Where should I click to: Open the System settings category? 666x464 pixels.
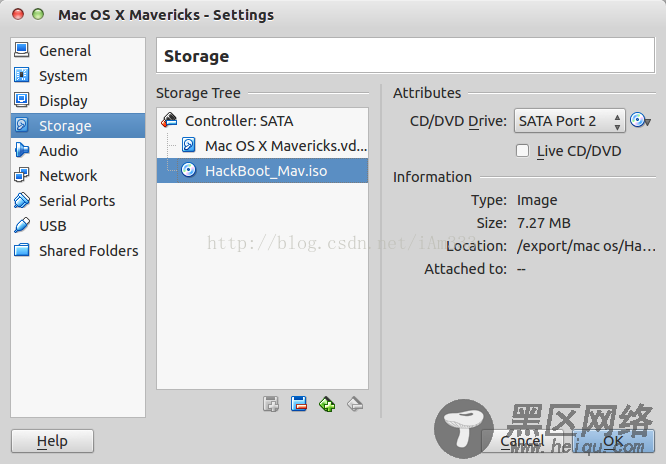(78, 76)
